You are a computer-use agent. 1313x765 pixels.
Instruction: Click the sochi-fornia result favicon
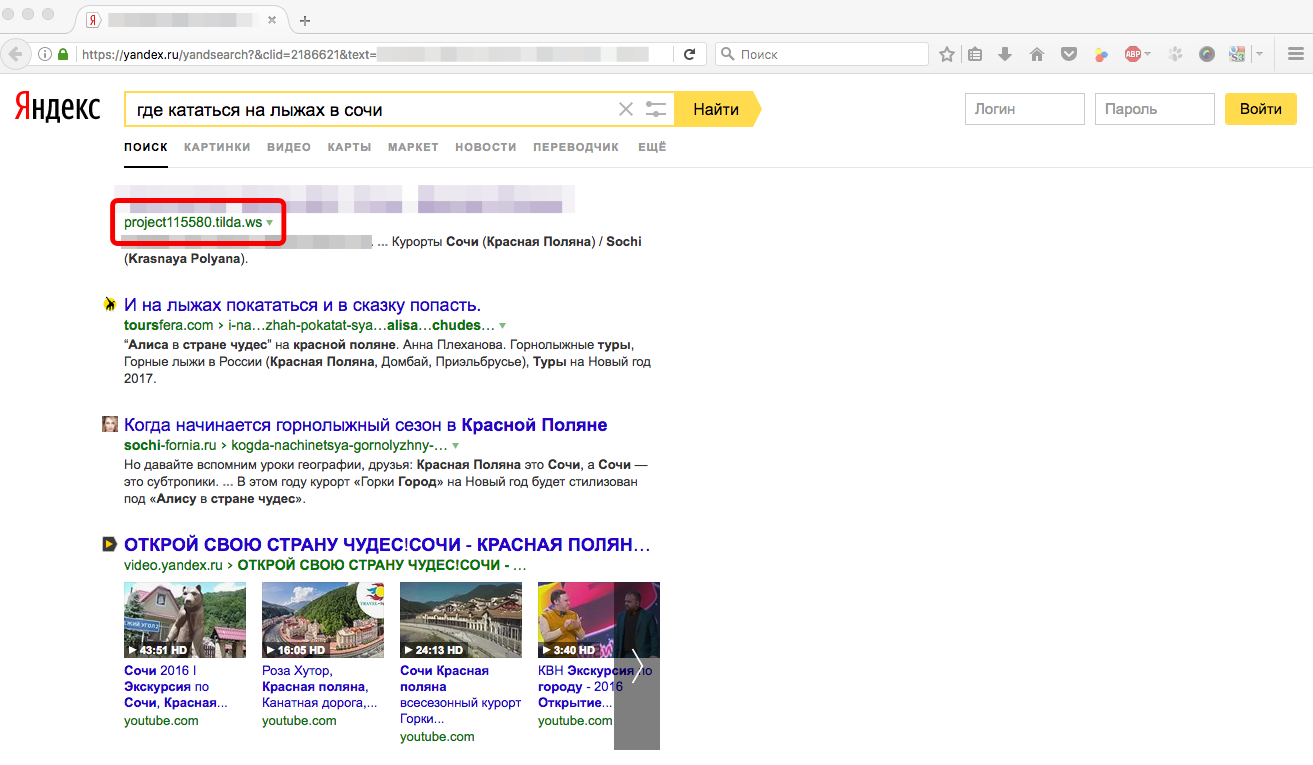tap(110, 424)
